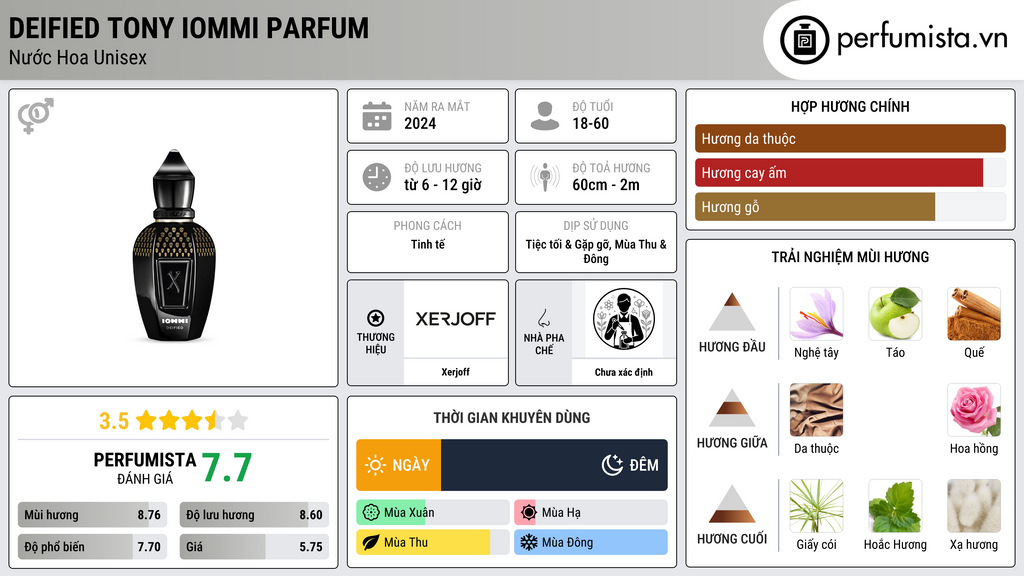
Task: Click the person icon beside Độ tuổi
Action: [545, 116]
